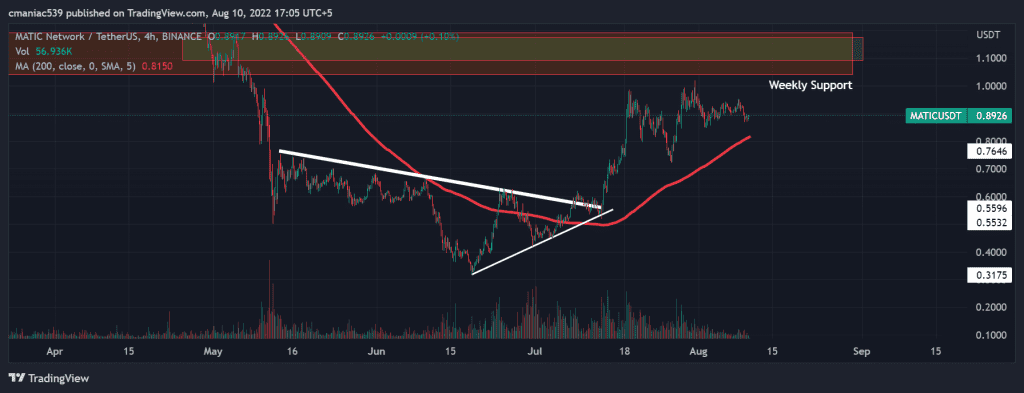
Task: Click the Sep label on time axis
Action: tap(861, 351)
